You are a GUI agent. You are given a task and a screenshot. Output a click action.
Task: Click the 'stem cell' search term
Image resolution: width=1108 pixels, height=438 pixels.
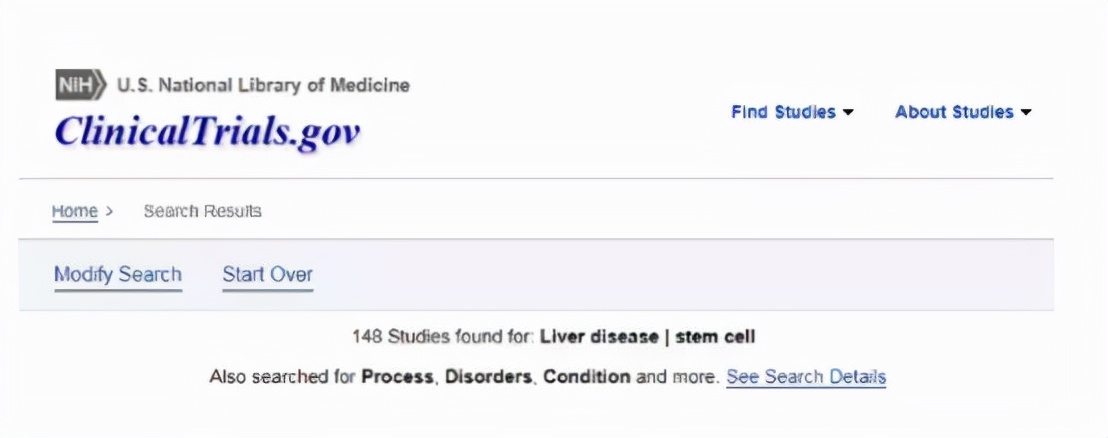pyautogui.click(x=715, y=336)
